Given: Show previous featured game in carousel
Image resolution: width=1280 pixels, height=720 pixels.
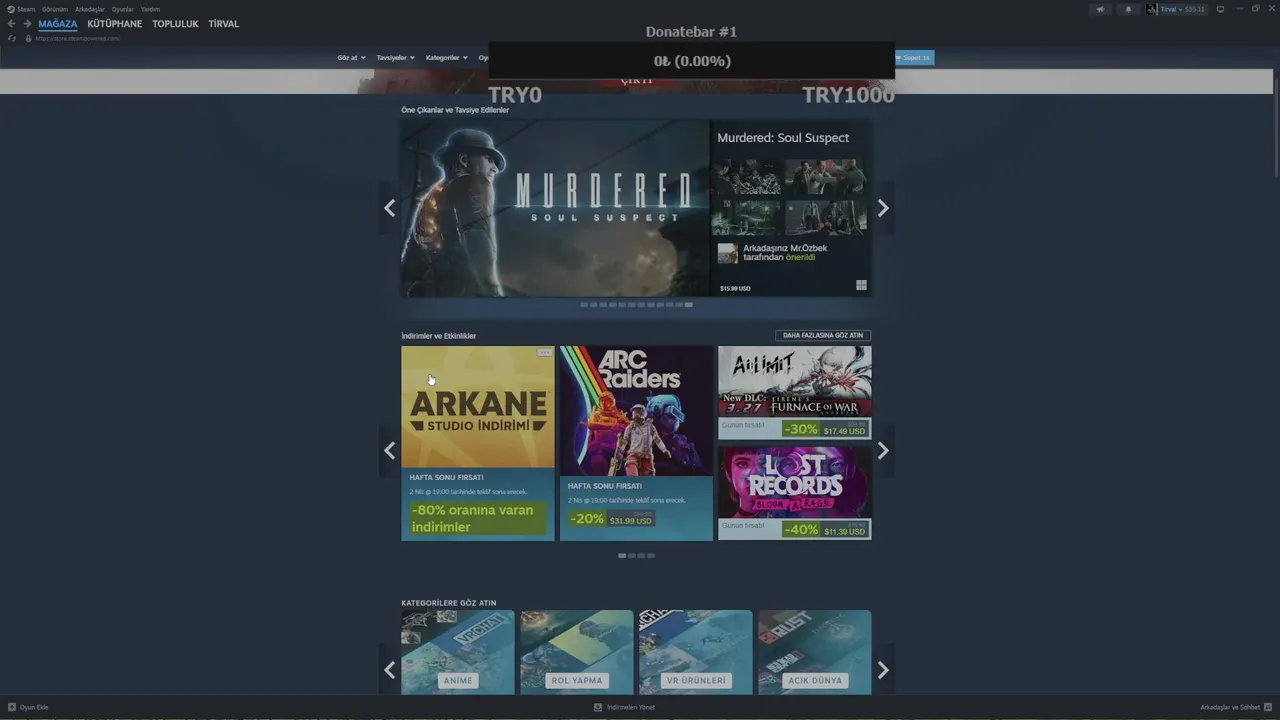Looking at the screenshot, I should 390,208.
